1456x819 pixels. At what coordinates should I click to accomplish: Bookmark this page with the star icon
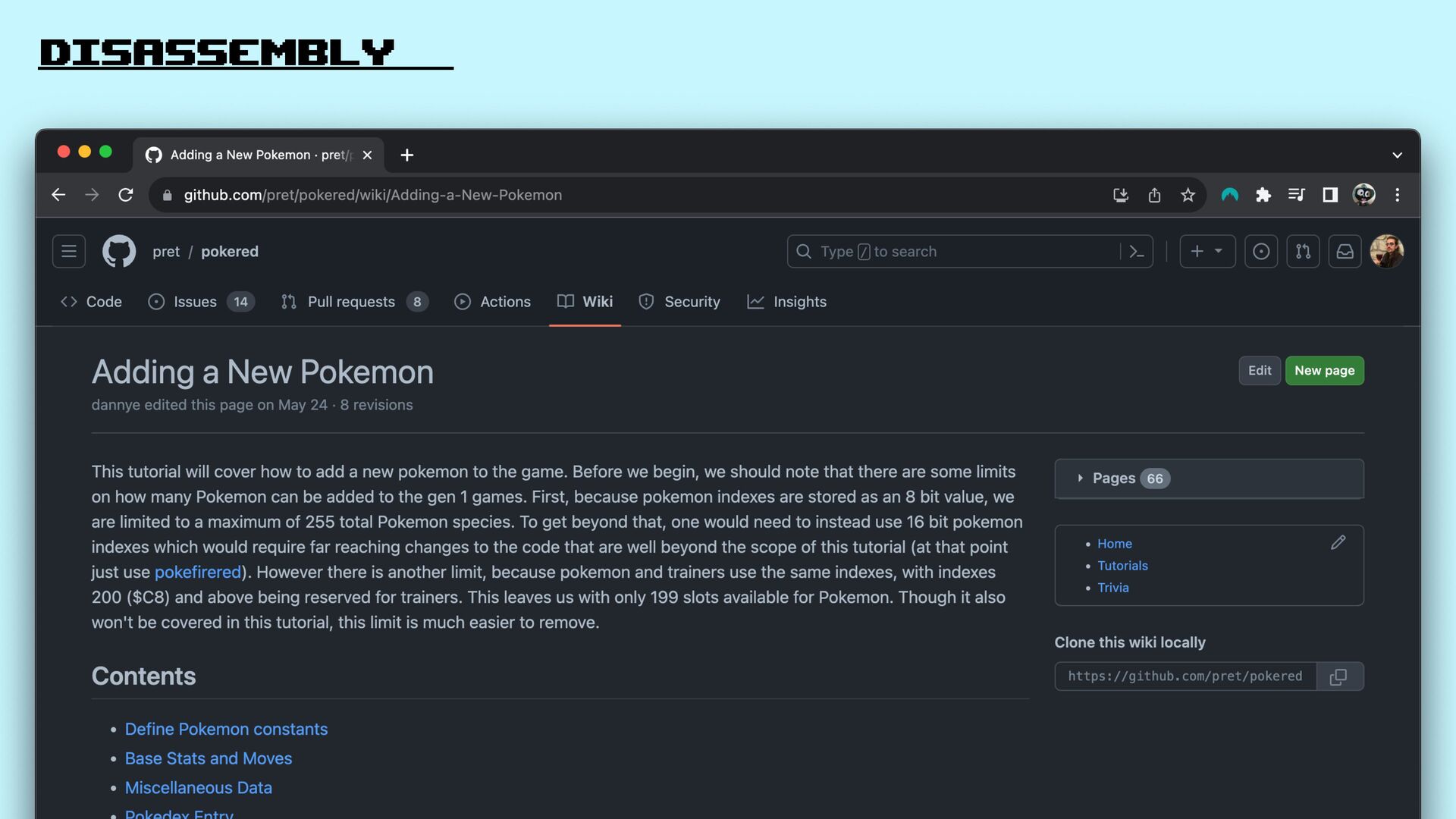tap(1188, 195)
